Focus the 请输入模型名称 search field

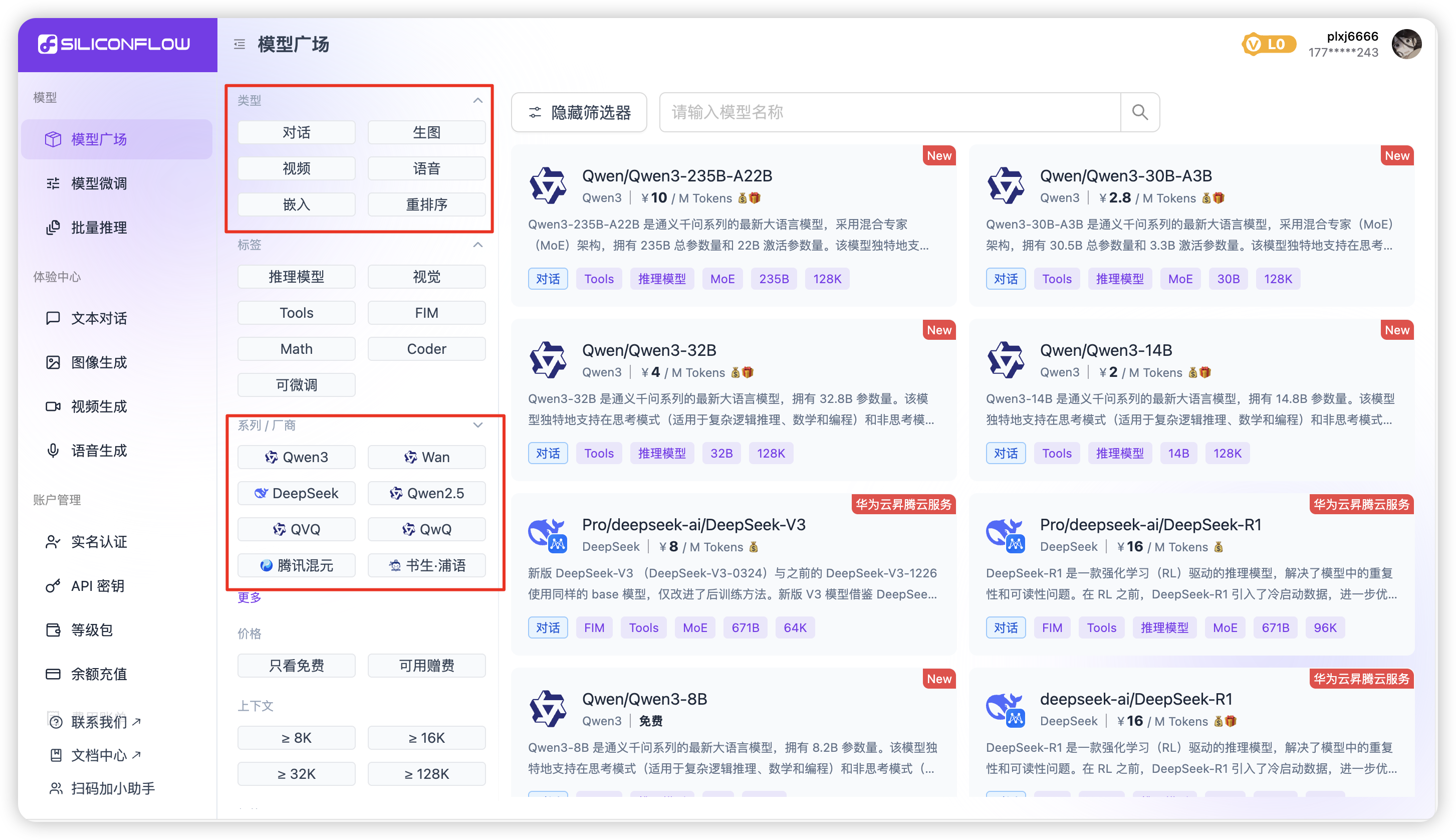tap(890, 112)
